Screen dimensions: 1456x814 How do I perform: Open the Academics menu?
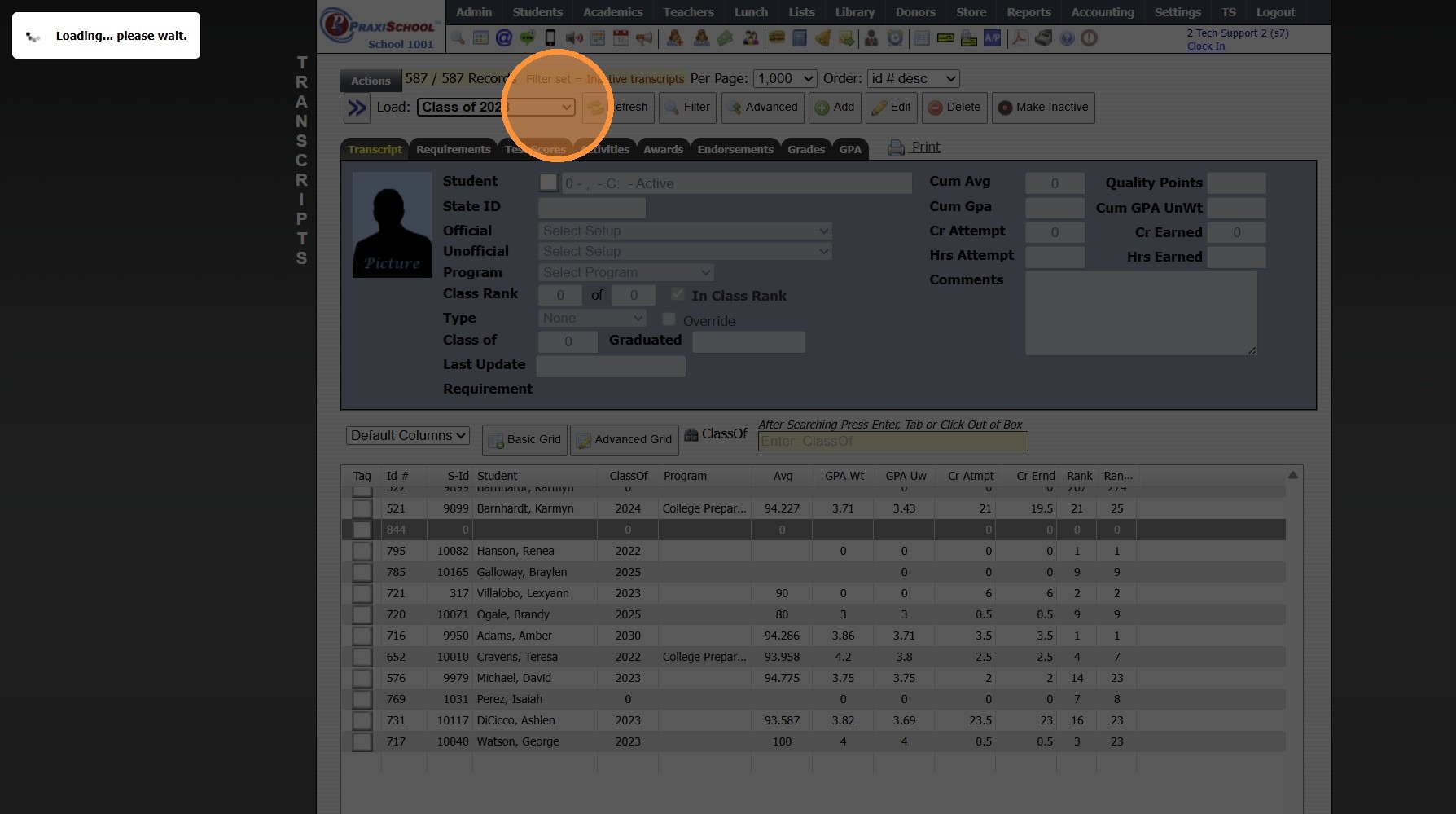point(613,12)
